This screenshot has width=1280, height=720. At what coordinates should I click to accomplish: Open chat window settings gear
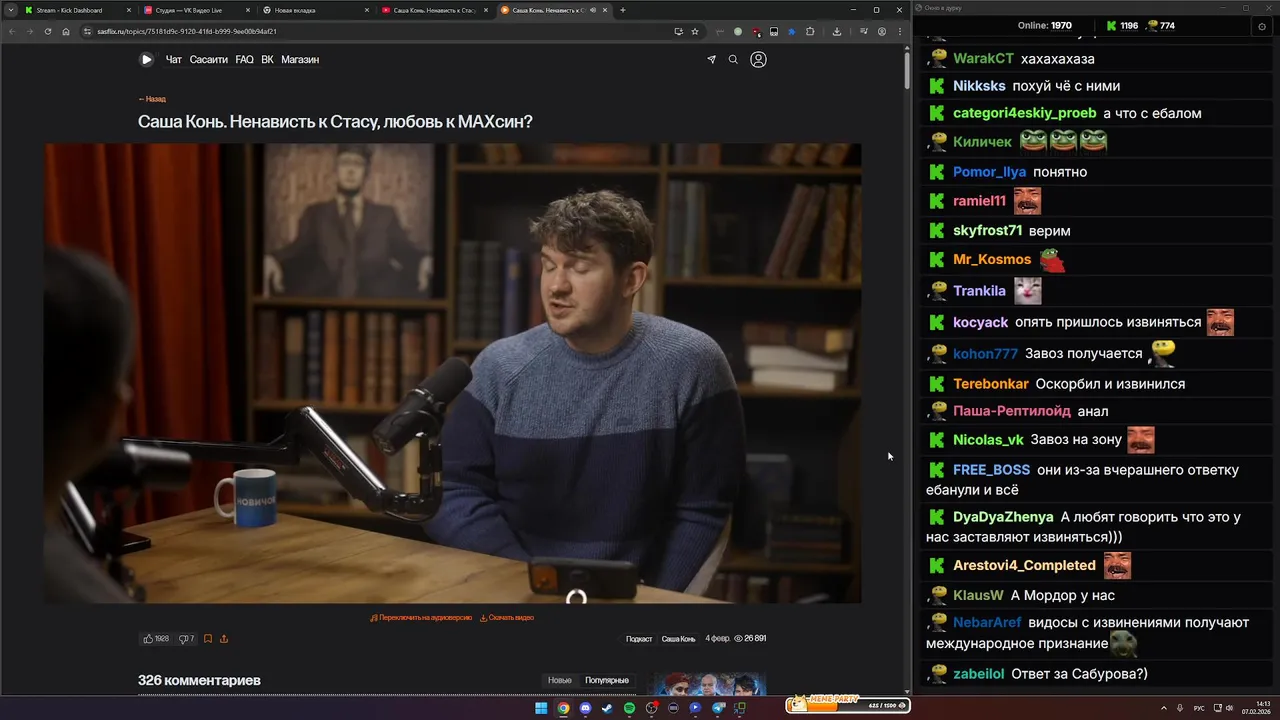click(1262, 26)
